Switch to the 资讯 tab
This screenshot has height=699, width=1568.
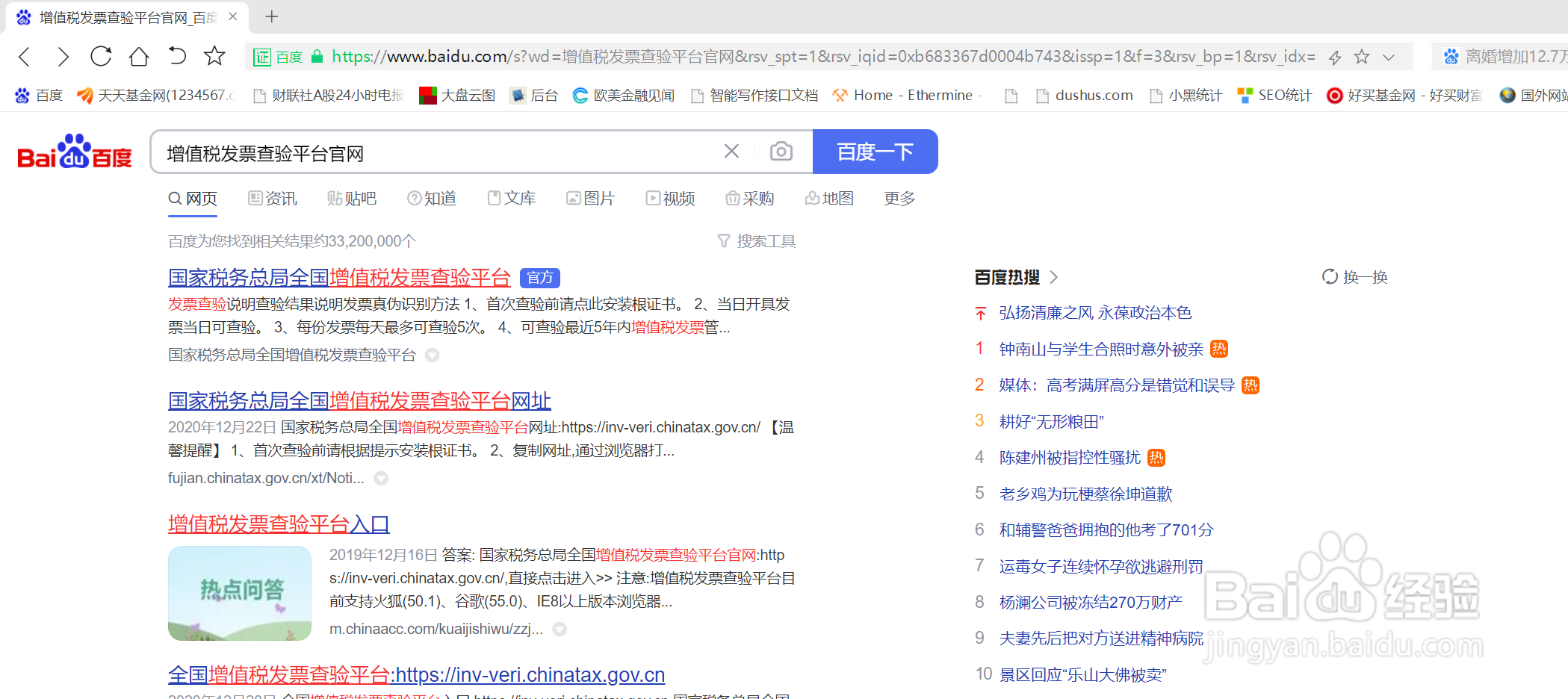pos(272,199)
